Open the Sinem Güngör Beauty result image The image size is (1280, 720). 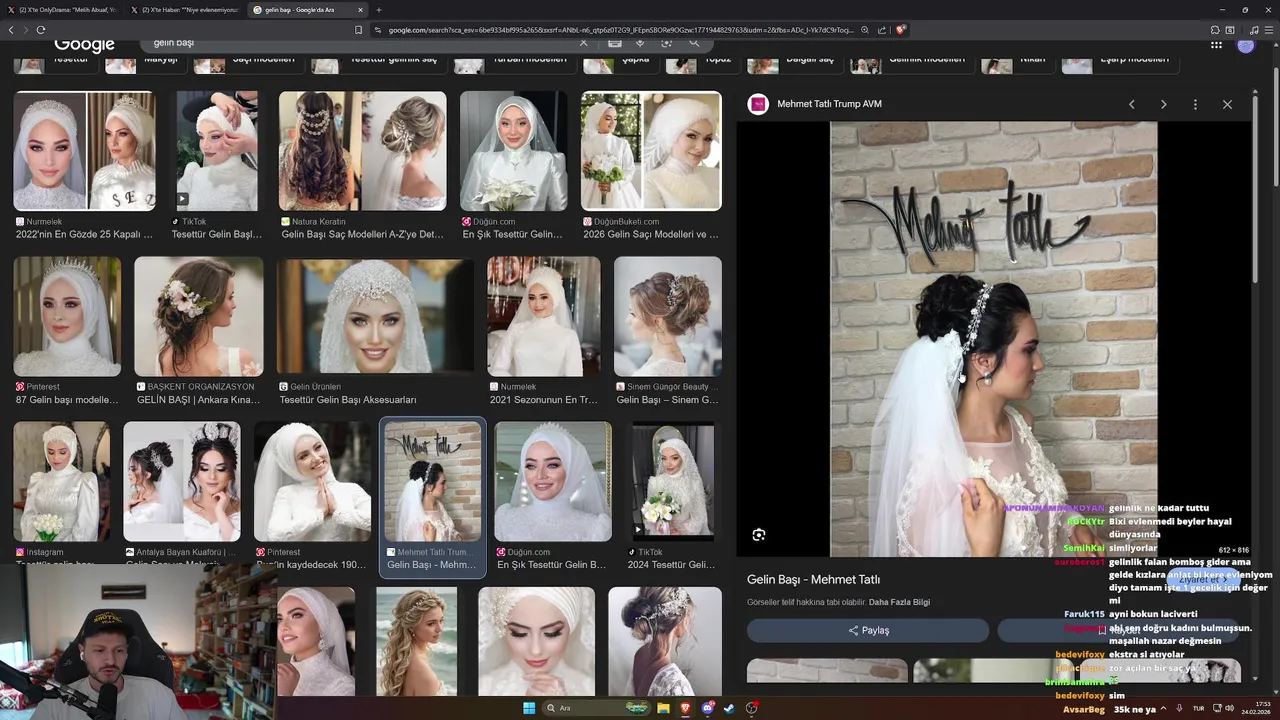click(x=668, y=316)
